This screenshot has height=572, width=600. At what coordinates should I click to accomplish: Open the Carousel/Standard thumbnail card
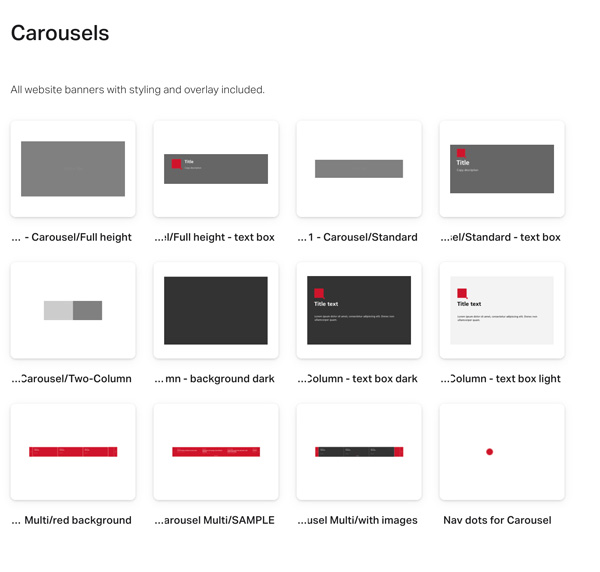(359, 169)
